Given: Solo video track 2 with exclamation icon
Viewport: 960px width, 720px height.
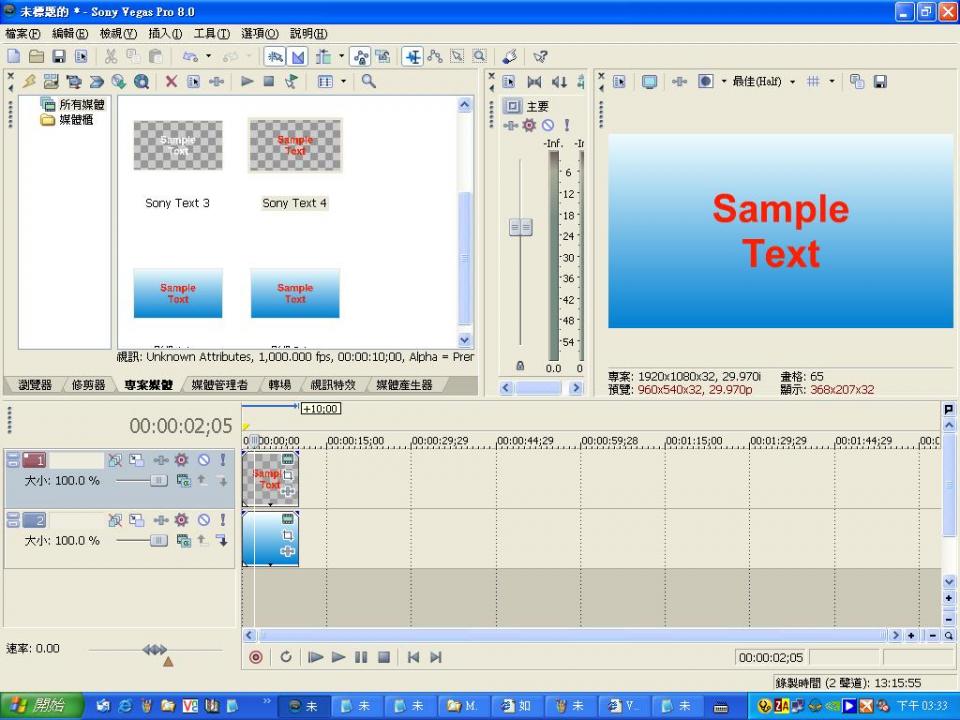Looking at the screenshot, I should point(222,520).
